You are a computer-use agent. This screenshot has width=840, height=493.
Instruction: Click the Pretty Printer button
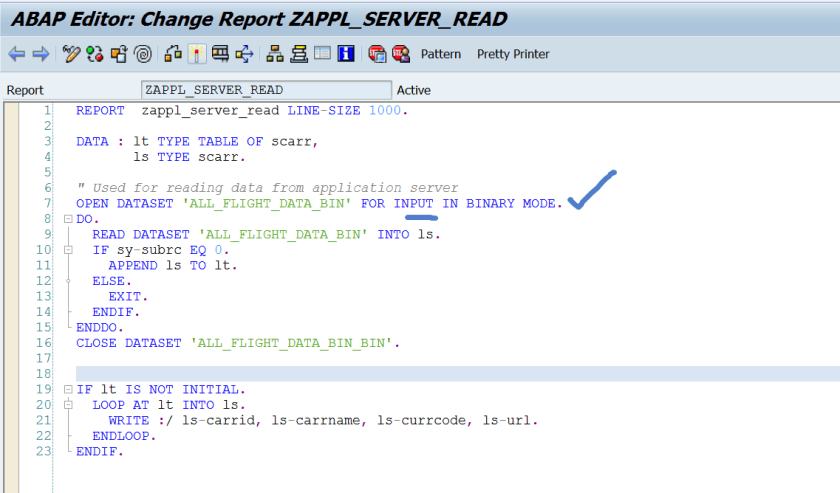pos(513,54)
